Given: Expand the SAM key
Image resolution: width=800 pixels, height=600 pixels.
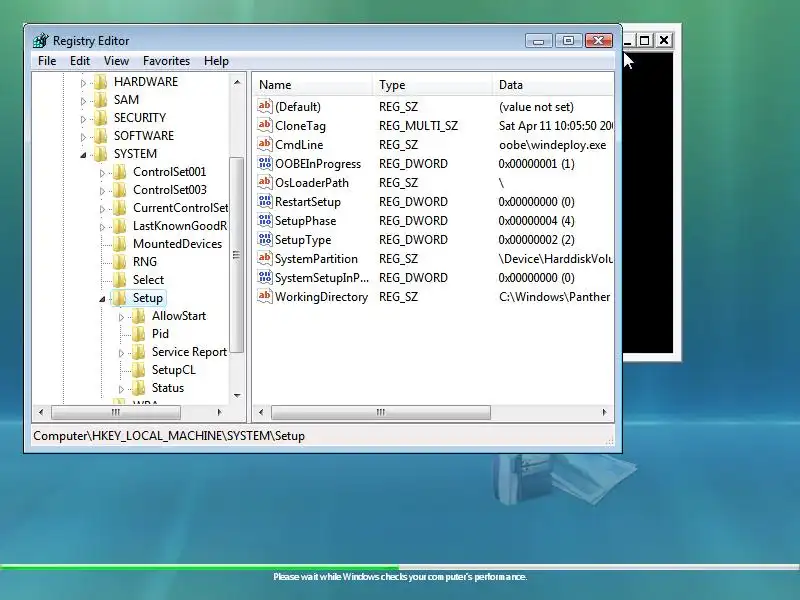Looking at the screenshot, I should click(83, 101).
